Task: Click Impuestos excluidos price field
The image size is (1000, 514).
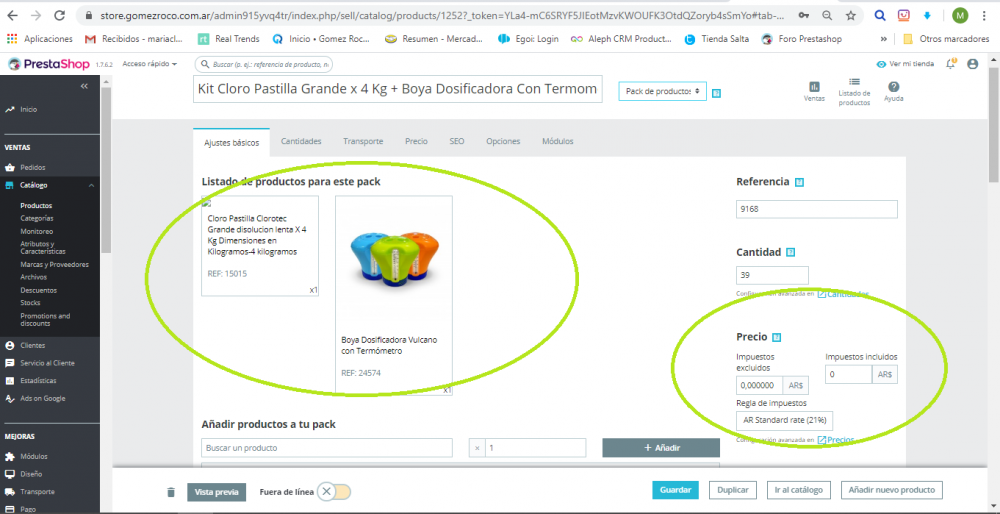Action: (x=760, y=385)
